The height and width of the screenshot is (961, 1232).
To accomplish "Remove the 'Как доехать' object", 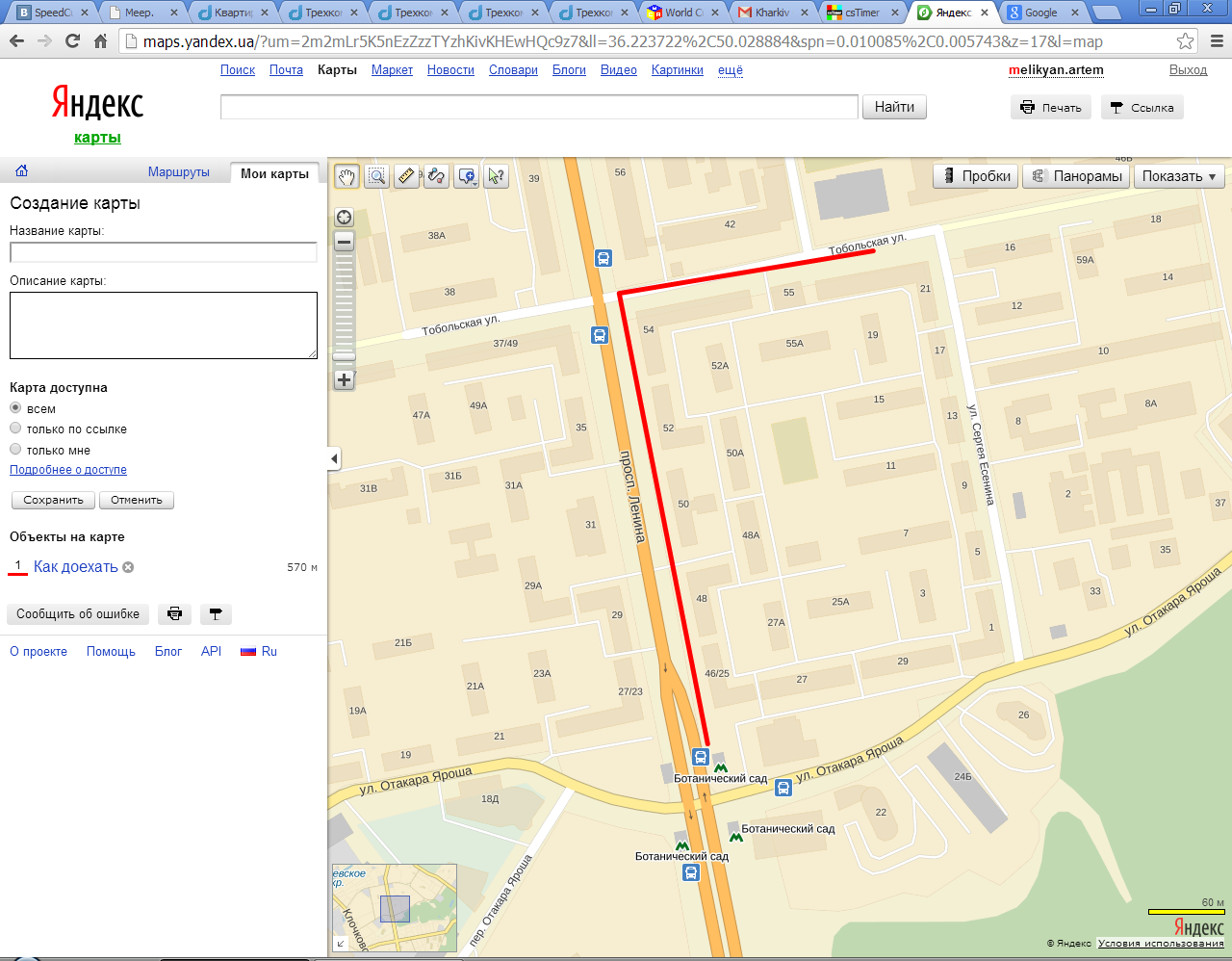I will pyautogui.click(x=128, y=567).
